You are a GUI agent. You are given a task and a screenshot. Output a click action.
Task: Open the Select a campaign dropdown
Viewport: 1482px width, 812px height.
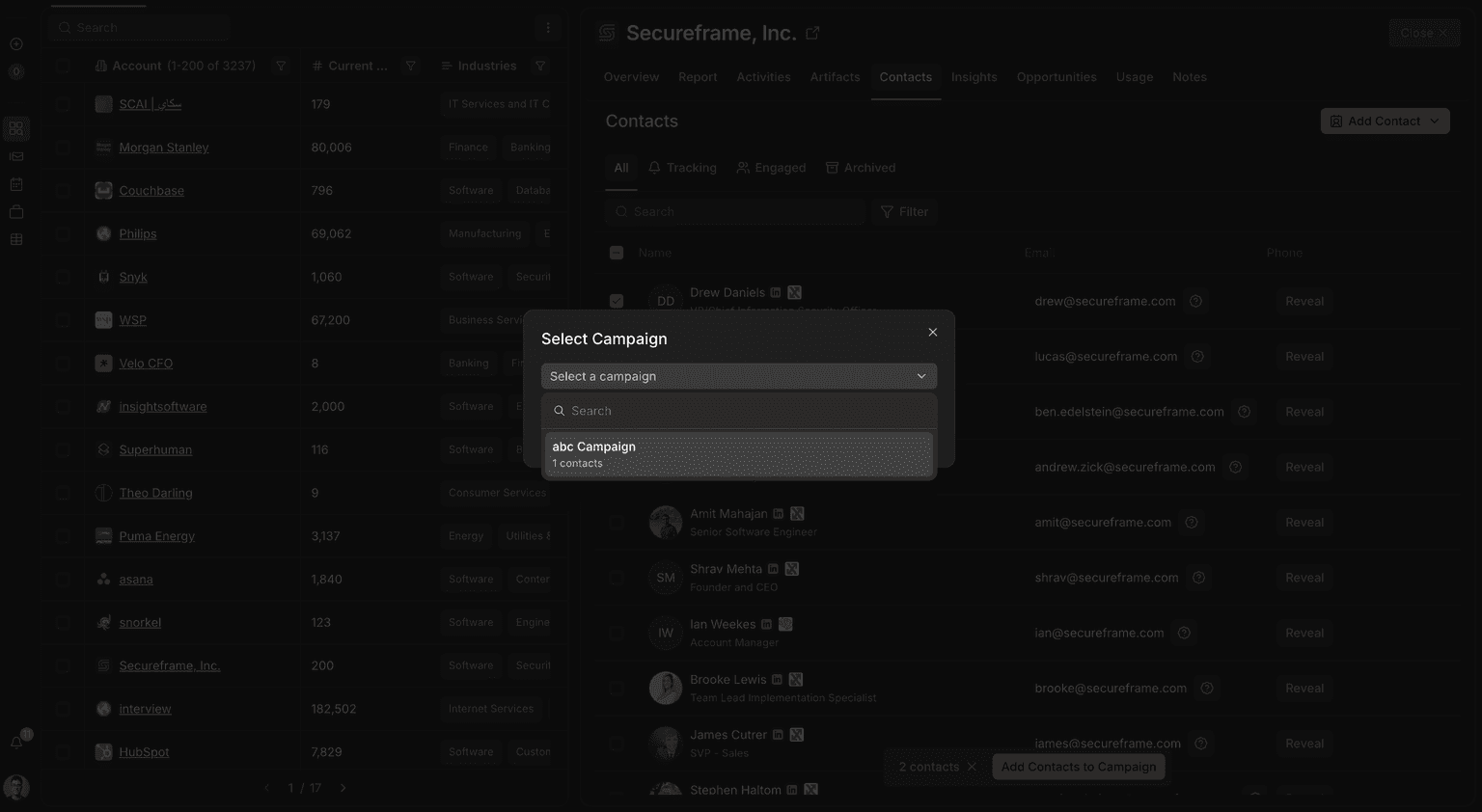(738, 376)
